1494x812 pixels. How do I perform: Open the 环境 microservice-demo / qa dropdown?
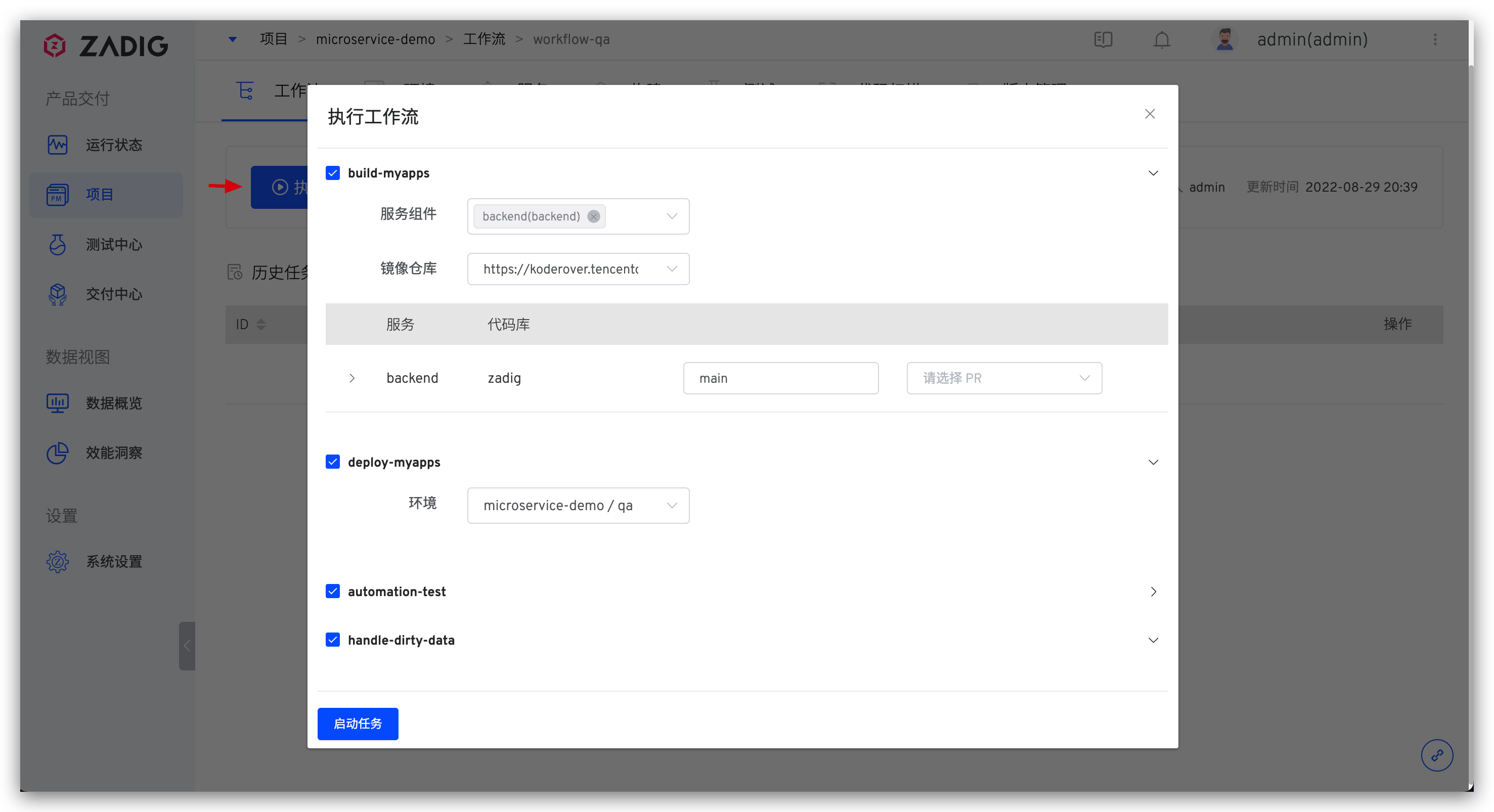click(x=578, y=505)
